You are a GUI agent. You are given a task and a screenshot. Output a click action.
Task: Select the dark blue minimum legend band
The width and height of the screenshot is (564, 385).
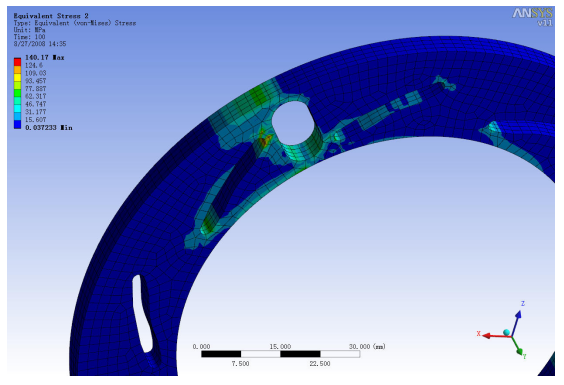coord(17,124)
